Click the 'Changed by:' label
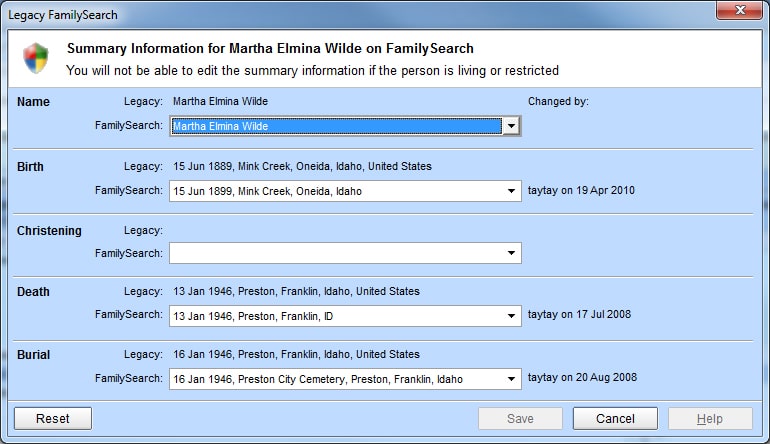 point(558,101)
